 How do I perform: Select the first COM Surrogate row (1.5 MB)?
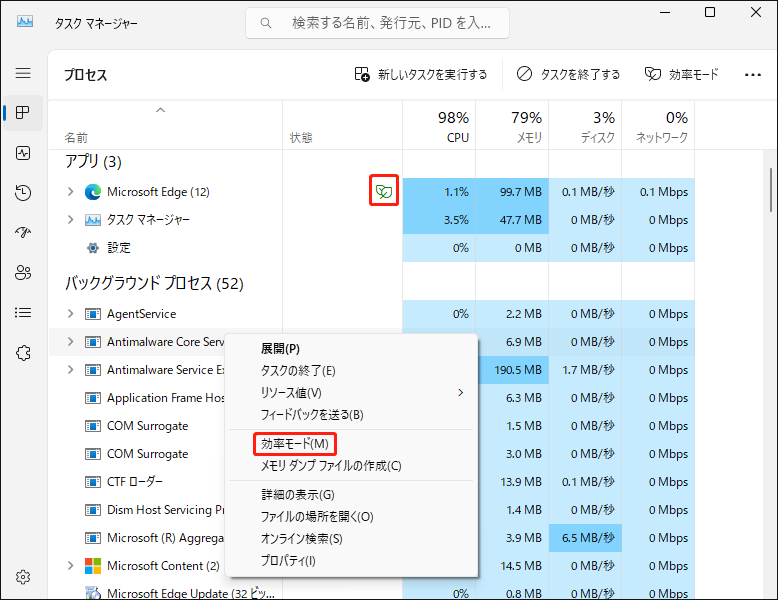click(x=137, y=426)
